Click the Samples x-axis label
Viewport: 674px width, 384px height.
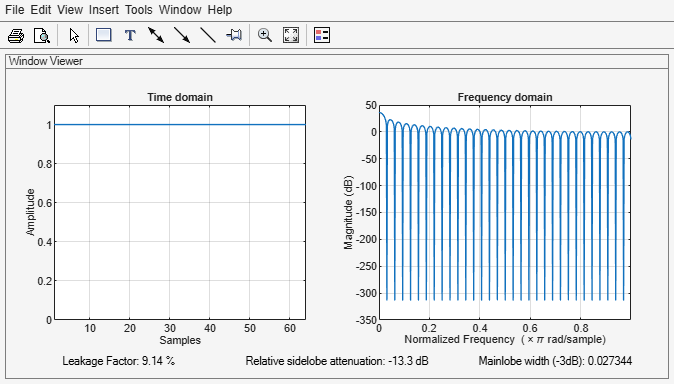click(180, 340)
